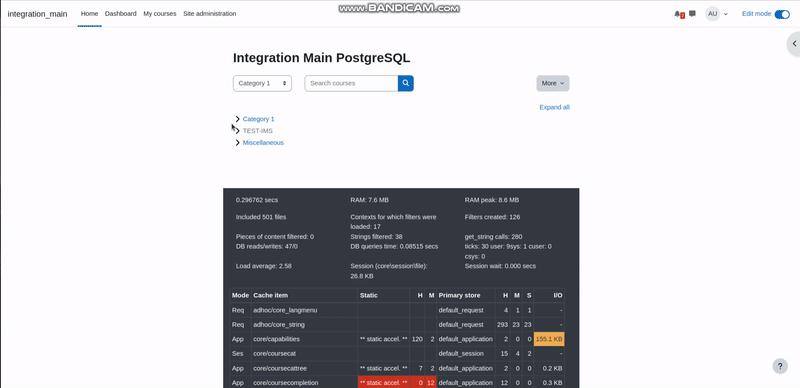The height and width of the screenshot is (388, 800).
Task: Click the RAM peak: 8.6 MB text
Action: [x=492, y=200]
